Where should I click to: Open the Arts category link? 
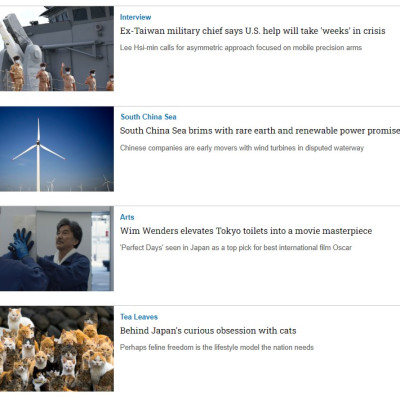(x=127, y=217)
